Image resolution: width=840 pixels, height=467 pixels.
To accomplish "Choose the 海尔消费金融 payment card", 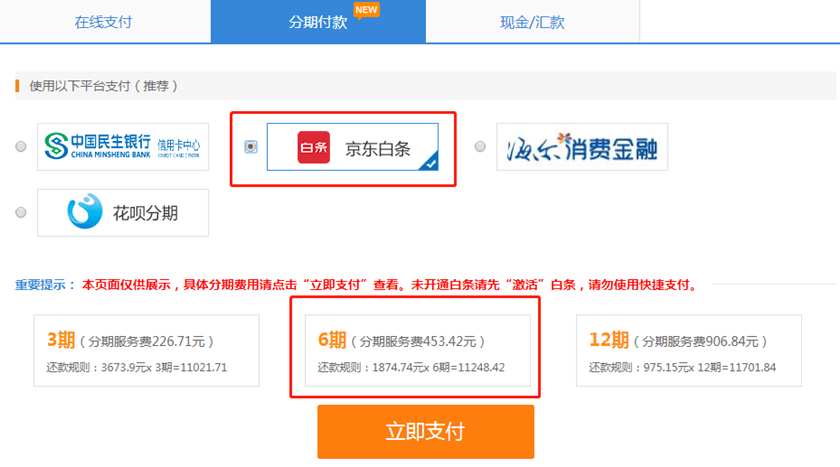I will coord(582,147).
